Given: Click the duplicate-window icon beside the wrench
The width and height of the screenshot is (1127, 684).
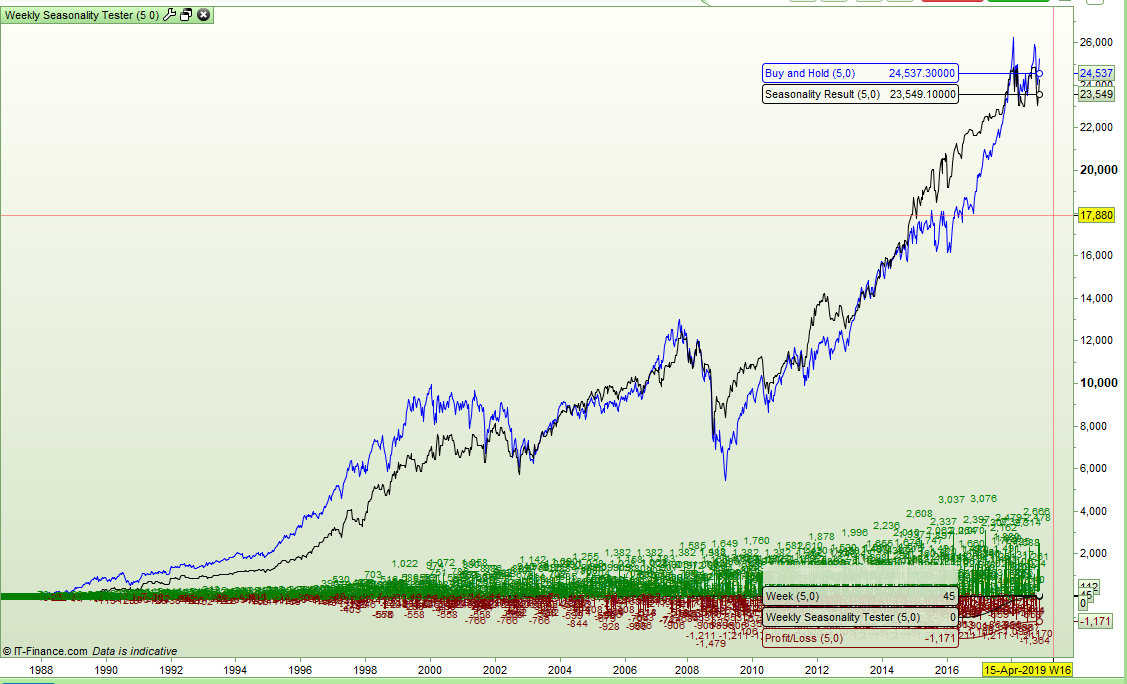Looking at the screenshot, I should tap(186, 14).
